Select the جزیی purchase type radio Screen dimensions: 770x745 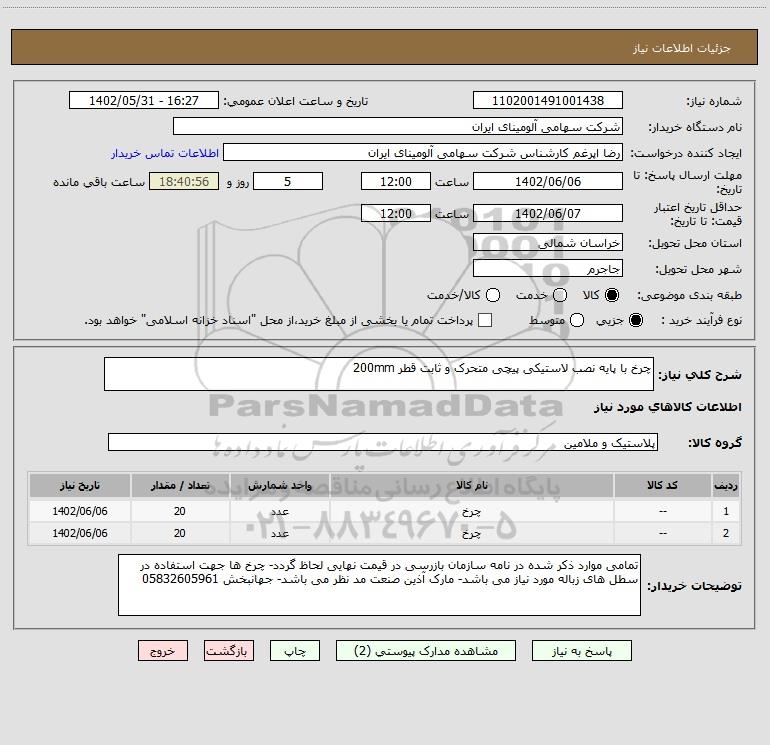tap(635, 320)
